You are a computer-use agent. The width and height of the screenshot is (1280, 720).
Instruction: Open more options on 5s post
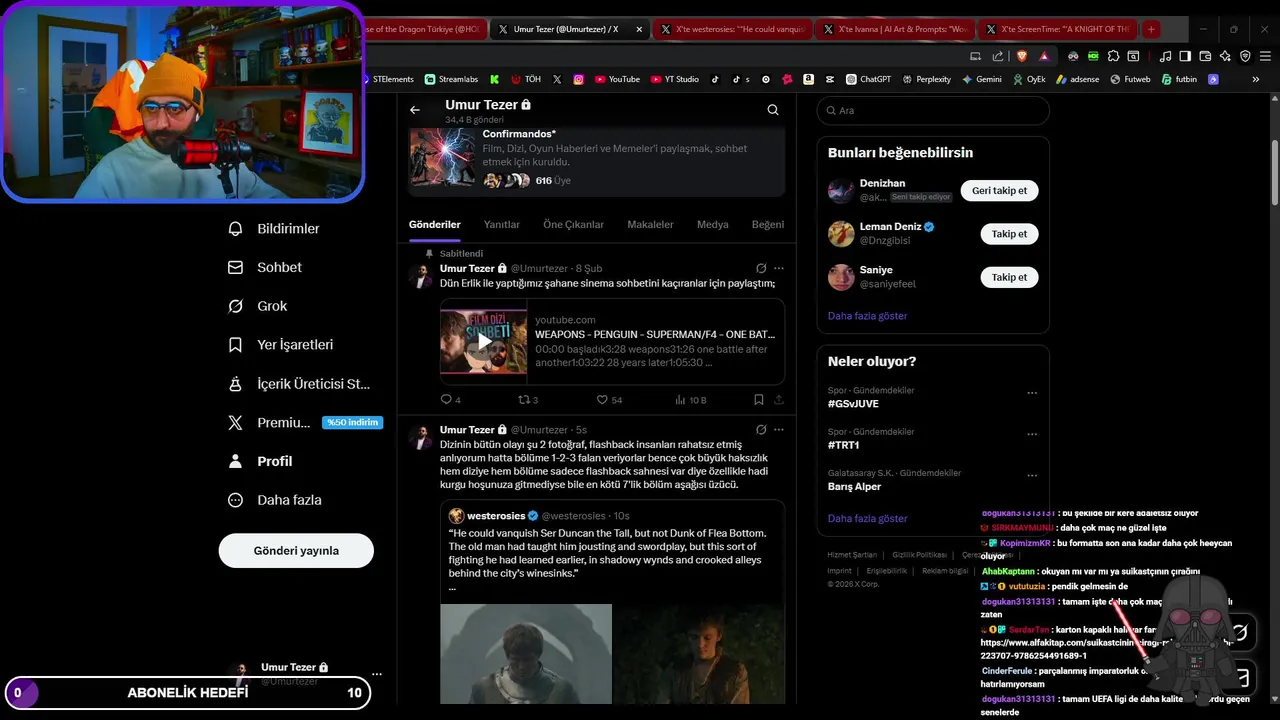[779, 430]
